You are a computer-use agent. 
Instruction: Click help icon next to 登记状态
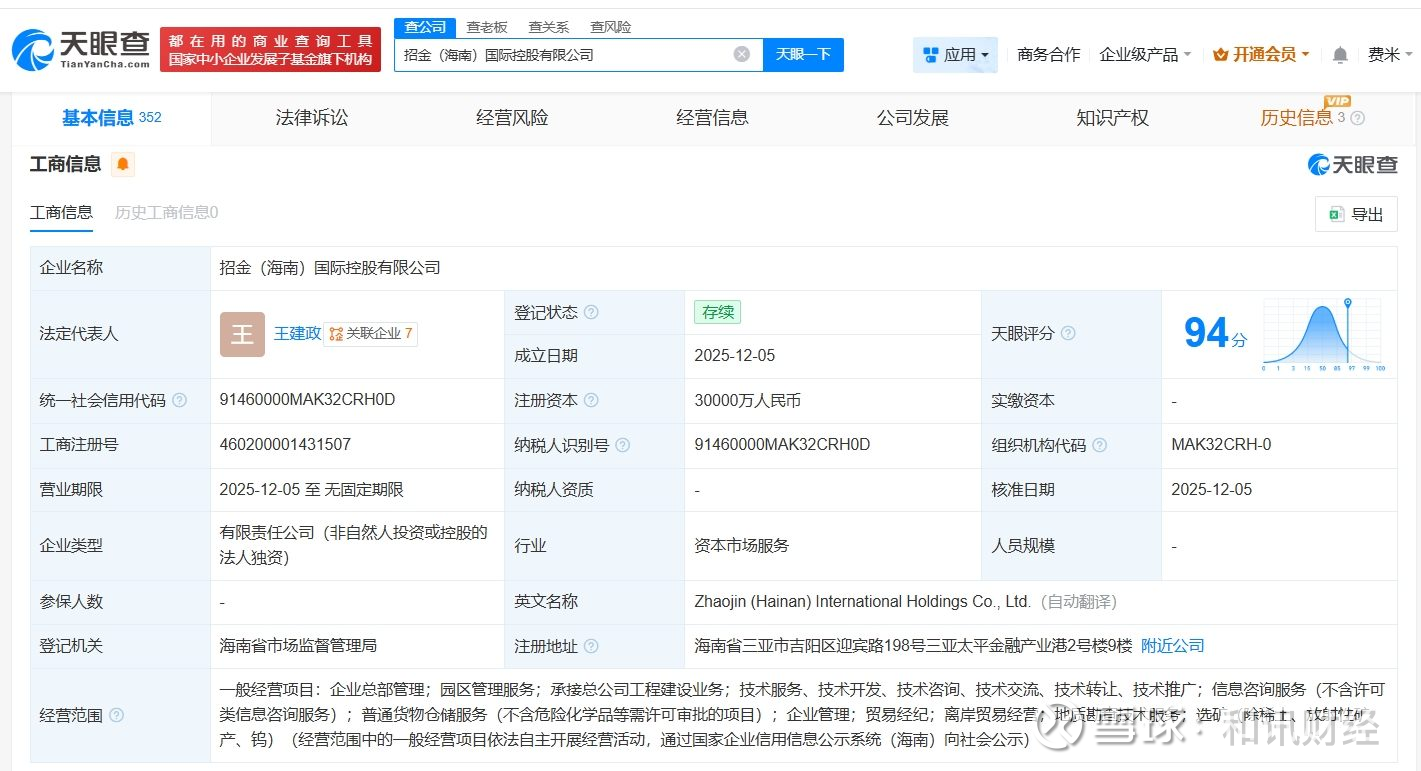point(591,312)
